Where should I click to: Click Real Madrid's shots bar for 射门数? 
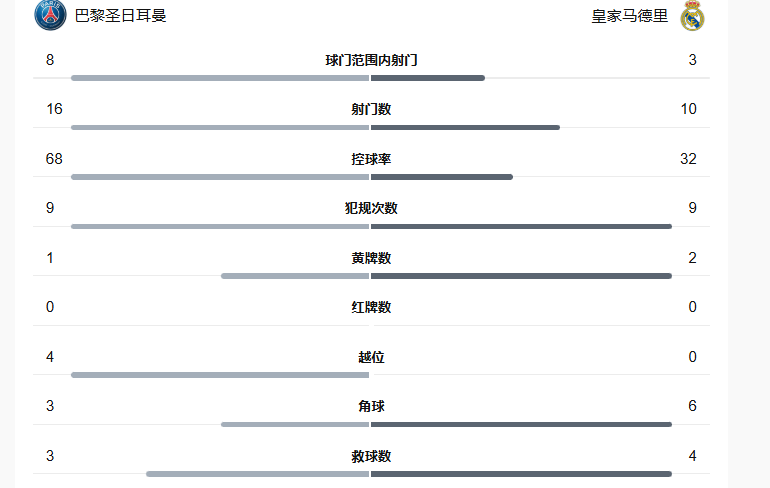tap(465, 128)
